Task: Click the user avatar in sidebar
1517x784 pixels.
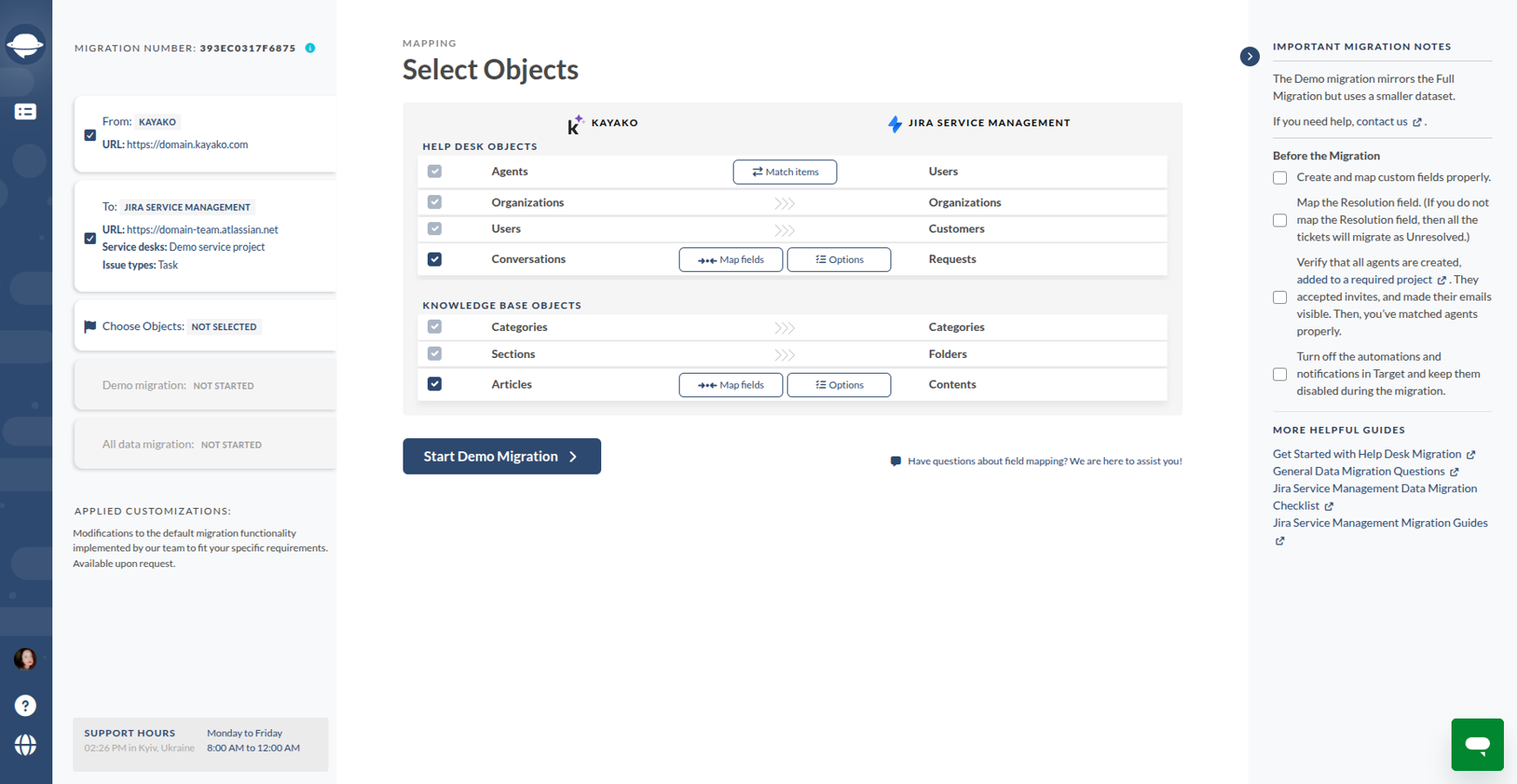Action: (25, 659)
